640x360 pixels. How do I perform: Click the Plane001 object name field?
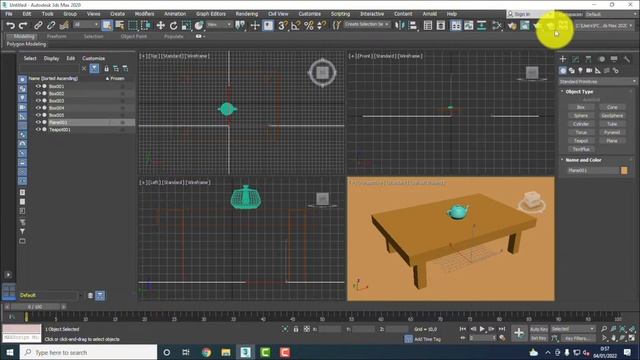pos(593,170)
